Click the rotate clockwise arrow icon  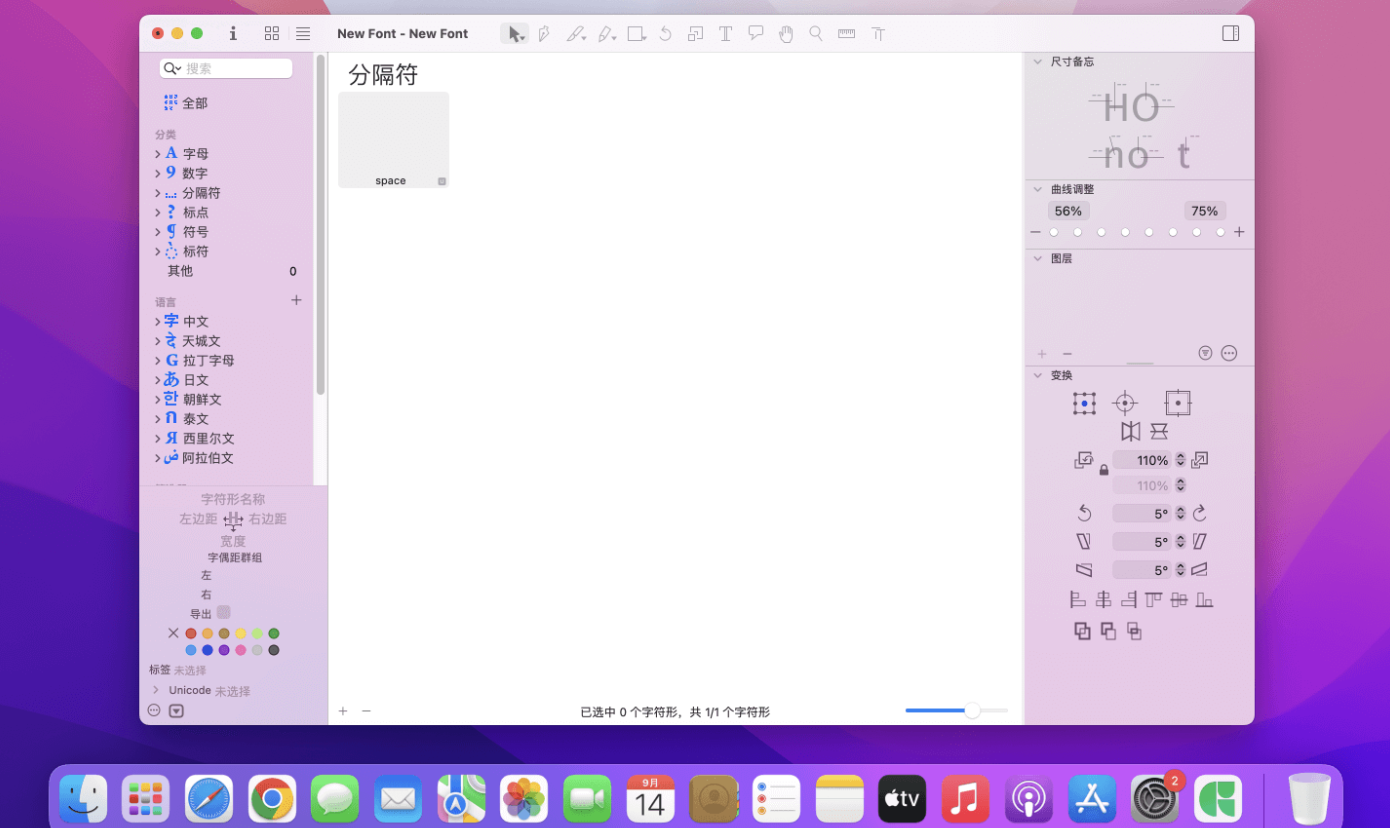click(x=1200, y=513)
